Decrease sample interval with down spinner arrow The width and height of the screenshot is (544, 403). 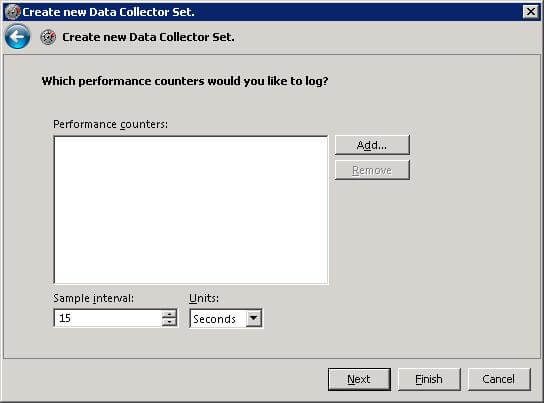(x=169, y=322)
